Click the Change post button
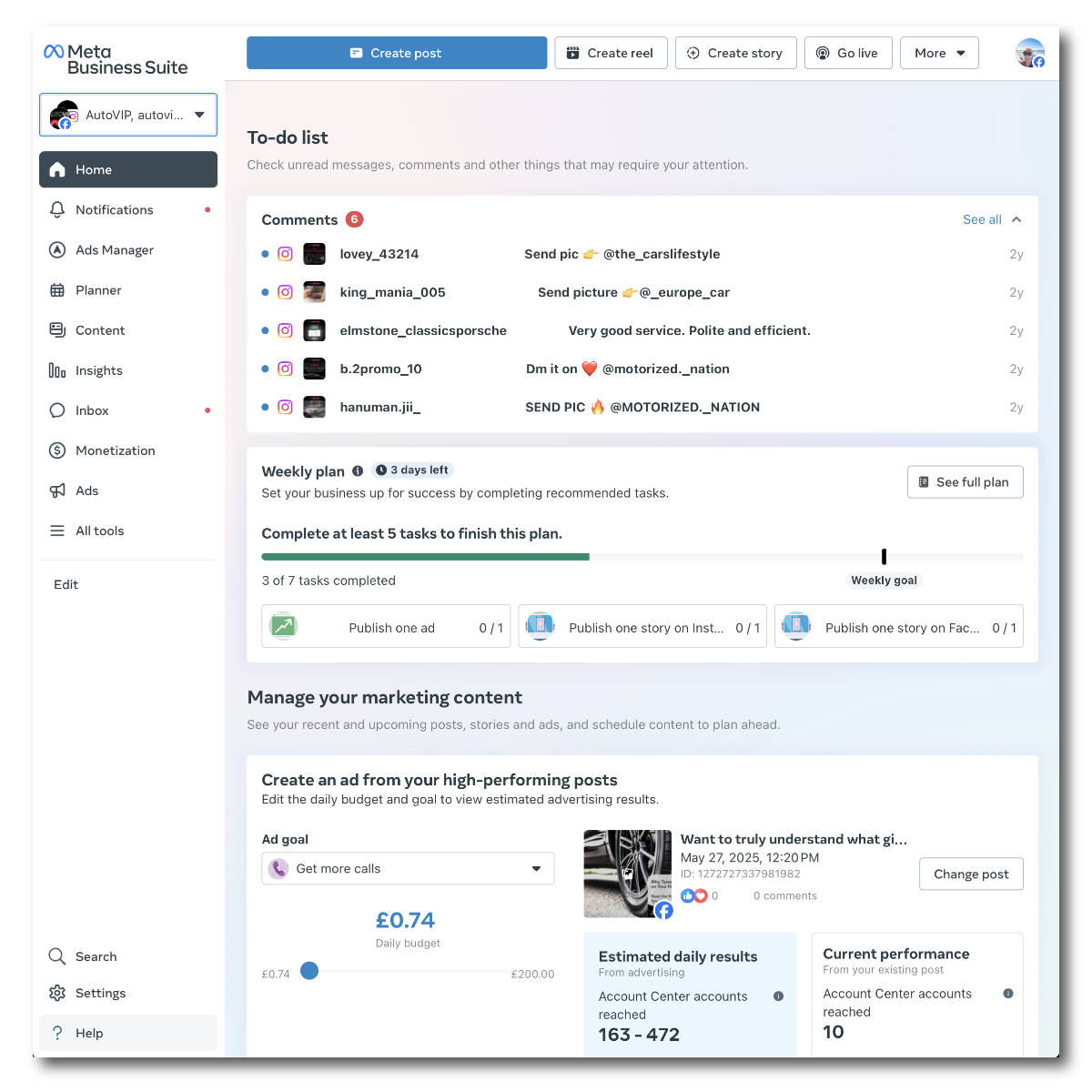 (x=971, y=874)
